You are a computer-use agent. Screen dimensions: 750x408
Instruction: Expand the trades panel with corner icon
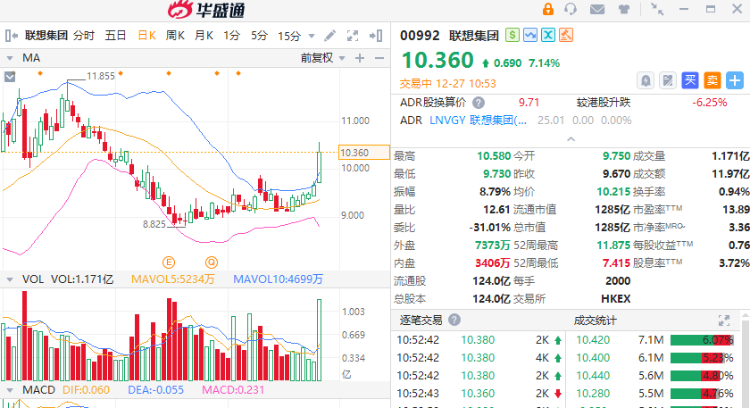point(724,320)
